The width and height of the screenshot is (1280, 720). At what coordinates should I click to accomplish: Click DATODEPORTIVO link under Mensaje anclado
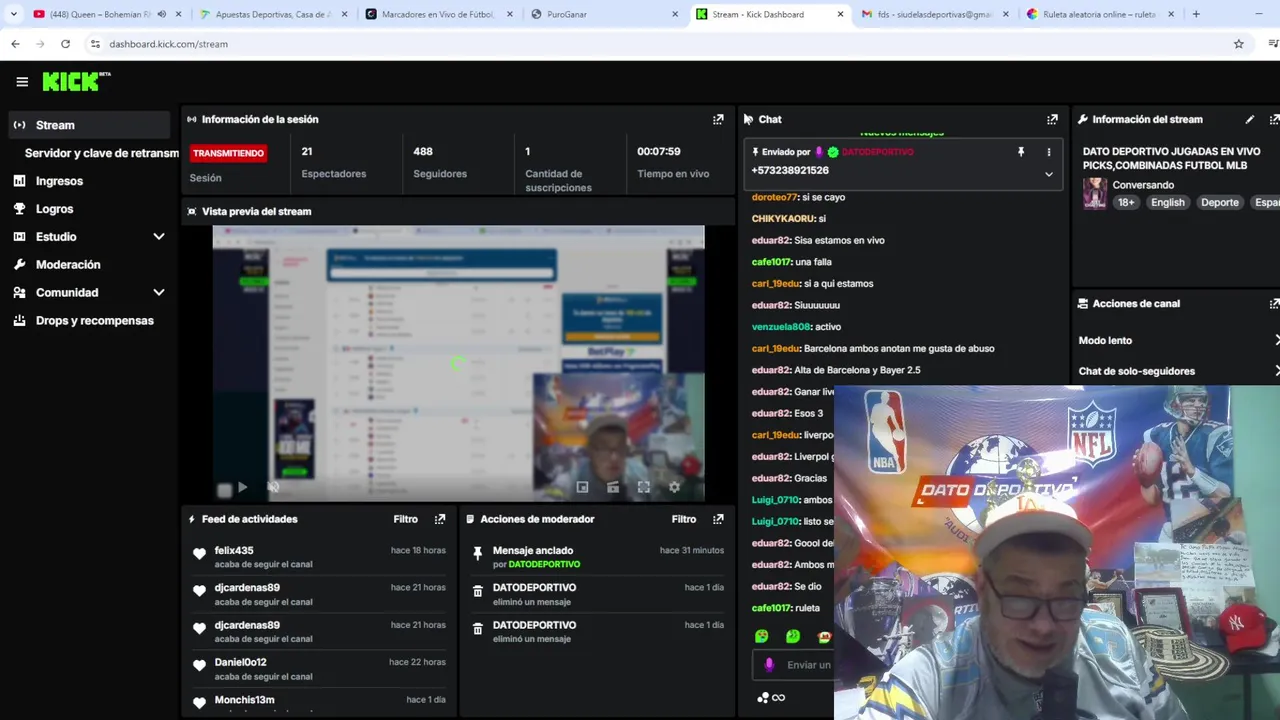[x=544, y=564]
